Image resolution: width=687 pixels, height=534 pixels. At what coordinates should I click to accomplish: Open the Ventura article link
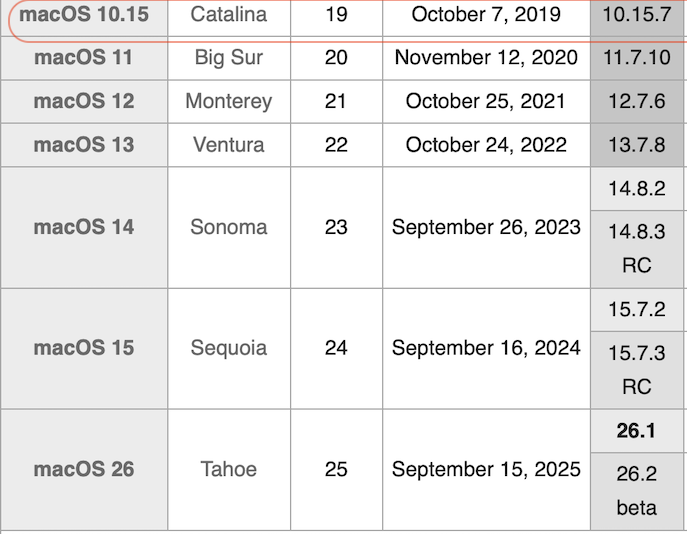pyautogui.click(x=228, y=145)
